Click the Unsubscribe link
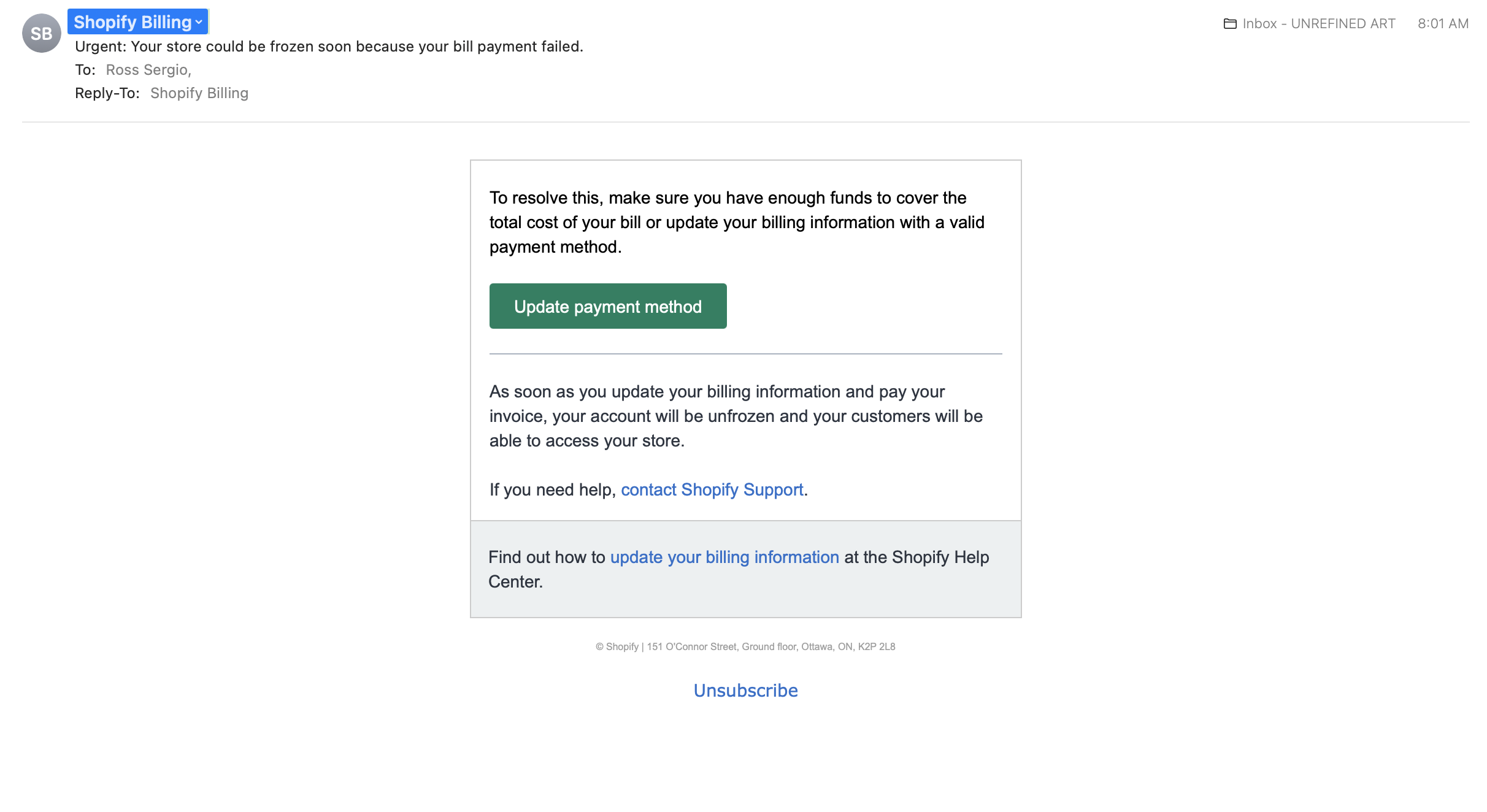This screenshot has height=812, width=1487. pos(745,691)
